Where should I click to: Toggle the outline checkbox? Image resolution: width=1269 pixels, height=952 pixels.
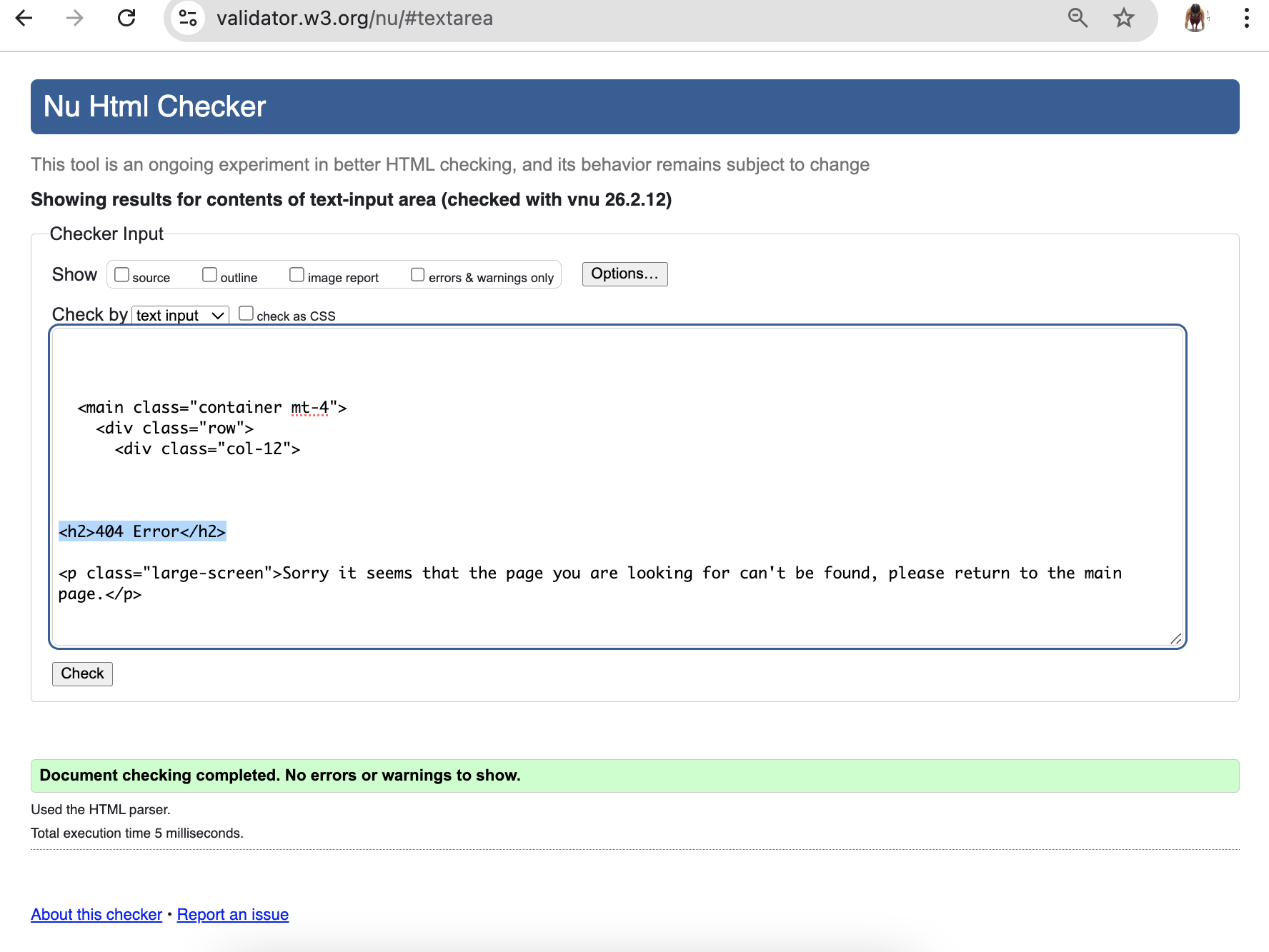[x=209, y=274]
